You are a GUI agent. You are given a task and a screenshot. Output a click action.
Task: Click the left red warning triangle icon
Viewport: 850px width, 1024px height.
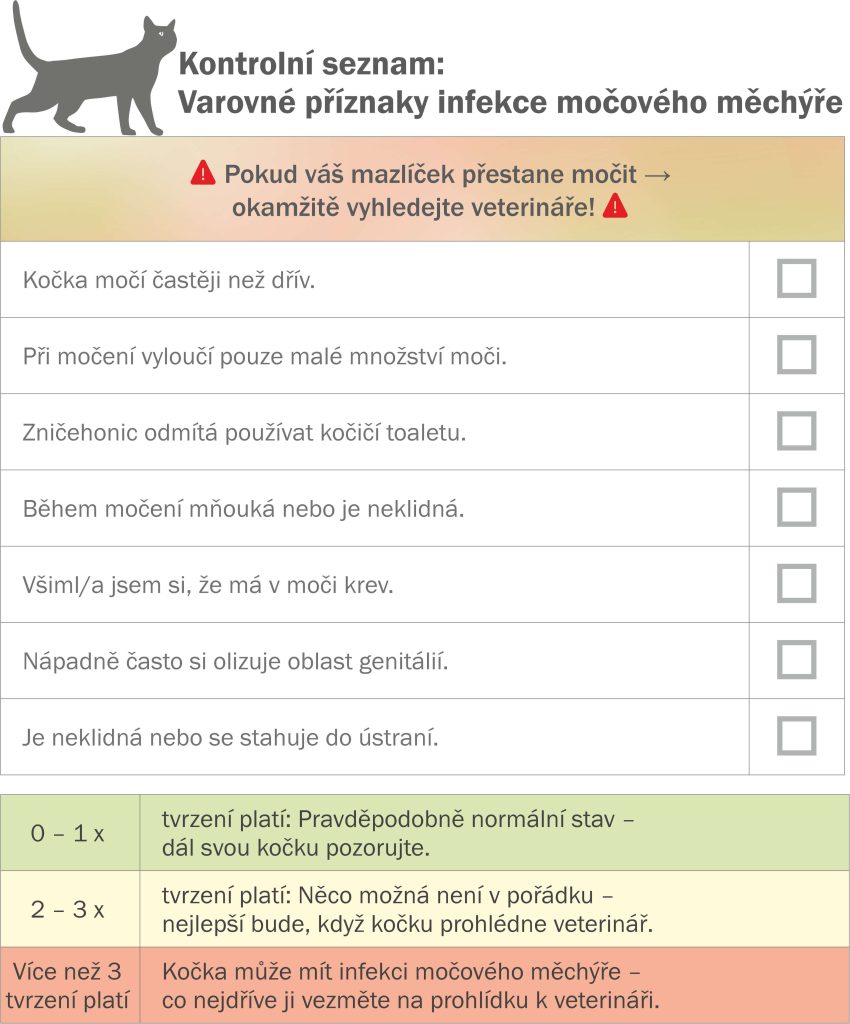pyautogui.click(x=203, y=173)
